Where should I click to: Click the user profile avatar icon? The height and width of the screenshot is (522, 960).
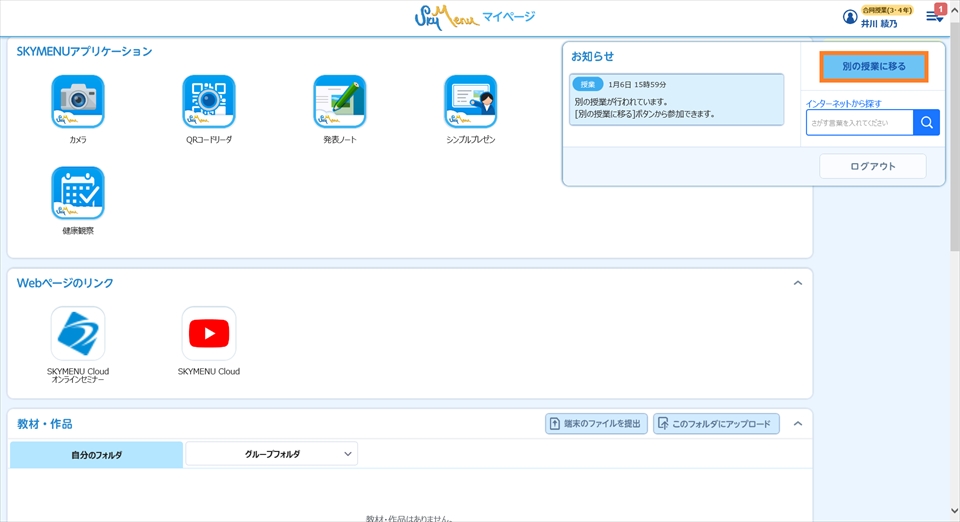click(x=850, y=17)
